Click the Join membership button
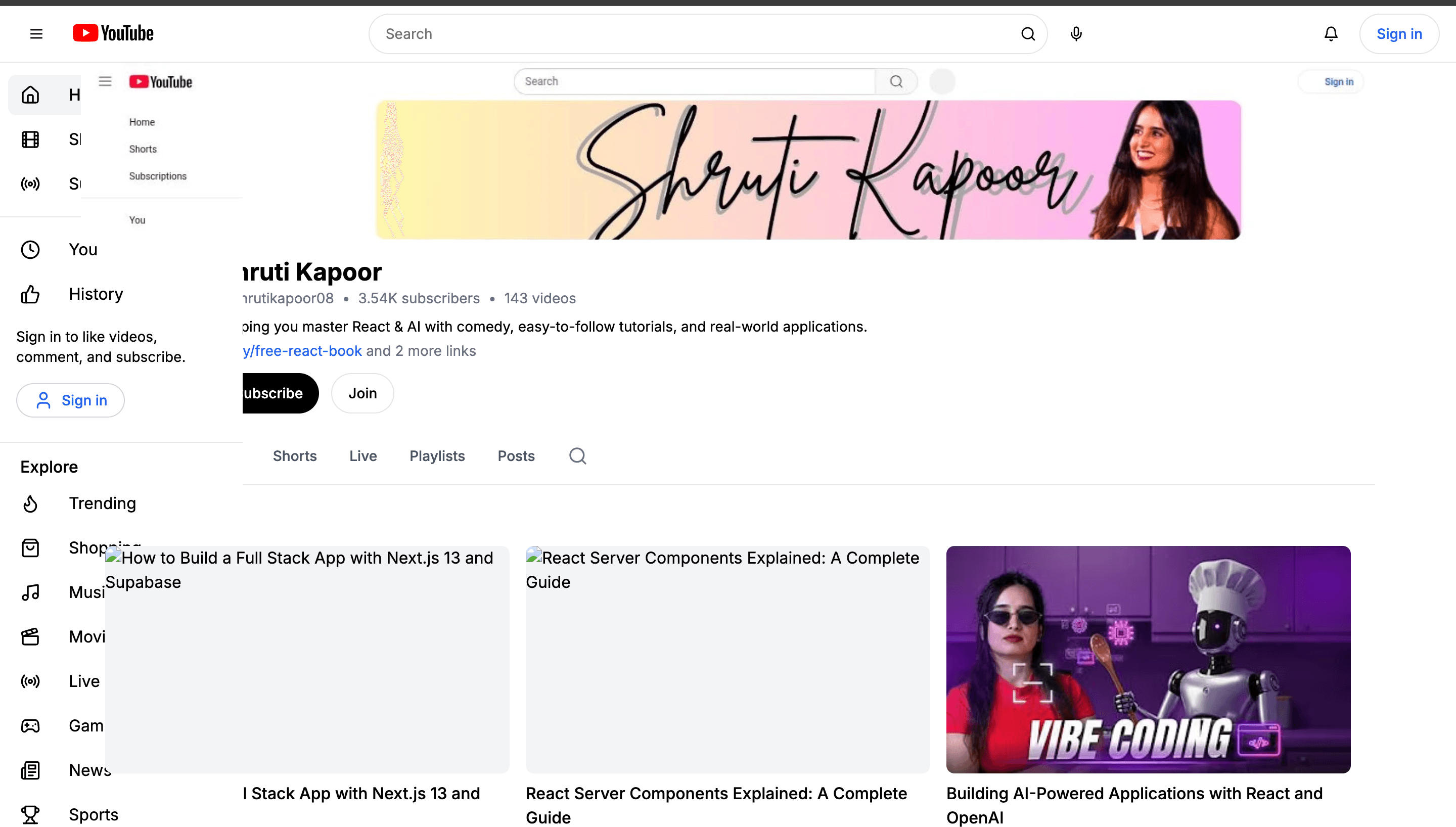1456x827 pixels. click(362, 393)
